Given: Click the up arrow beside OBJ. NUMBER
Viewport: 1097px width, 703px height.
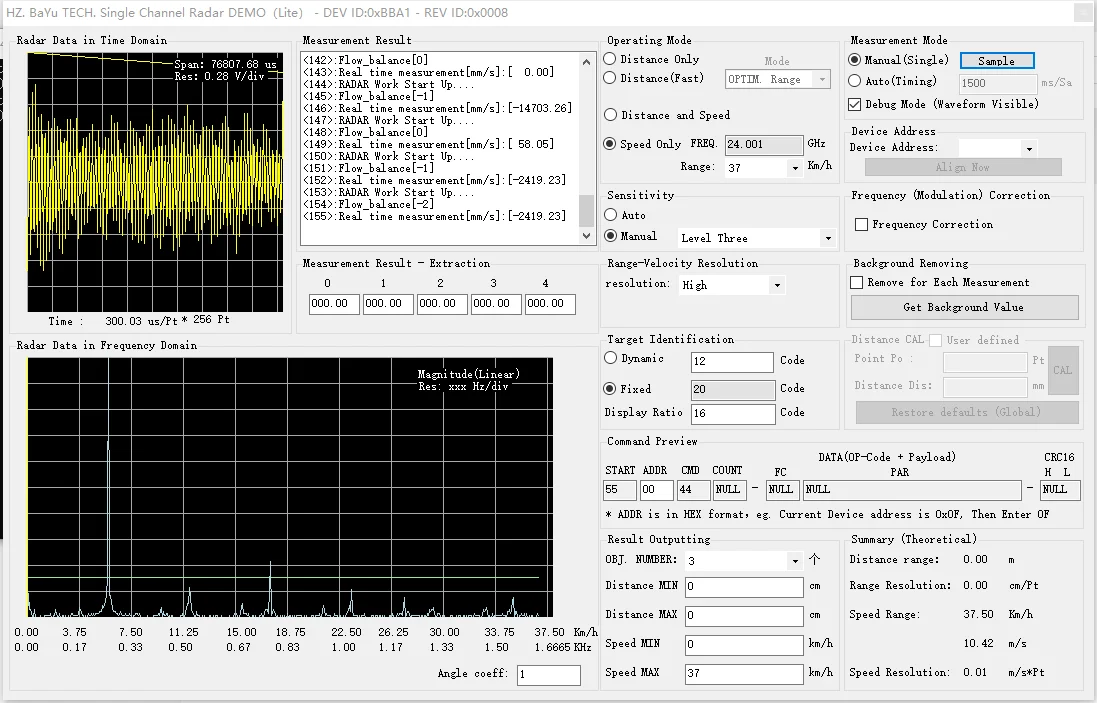Looking at the screenshot, I should pos(815,560).
